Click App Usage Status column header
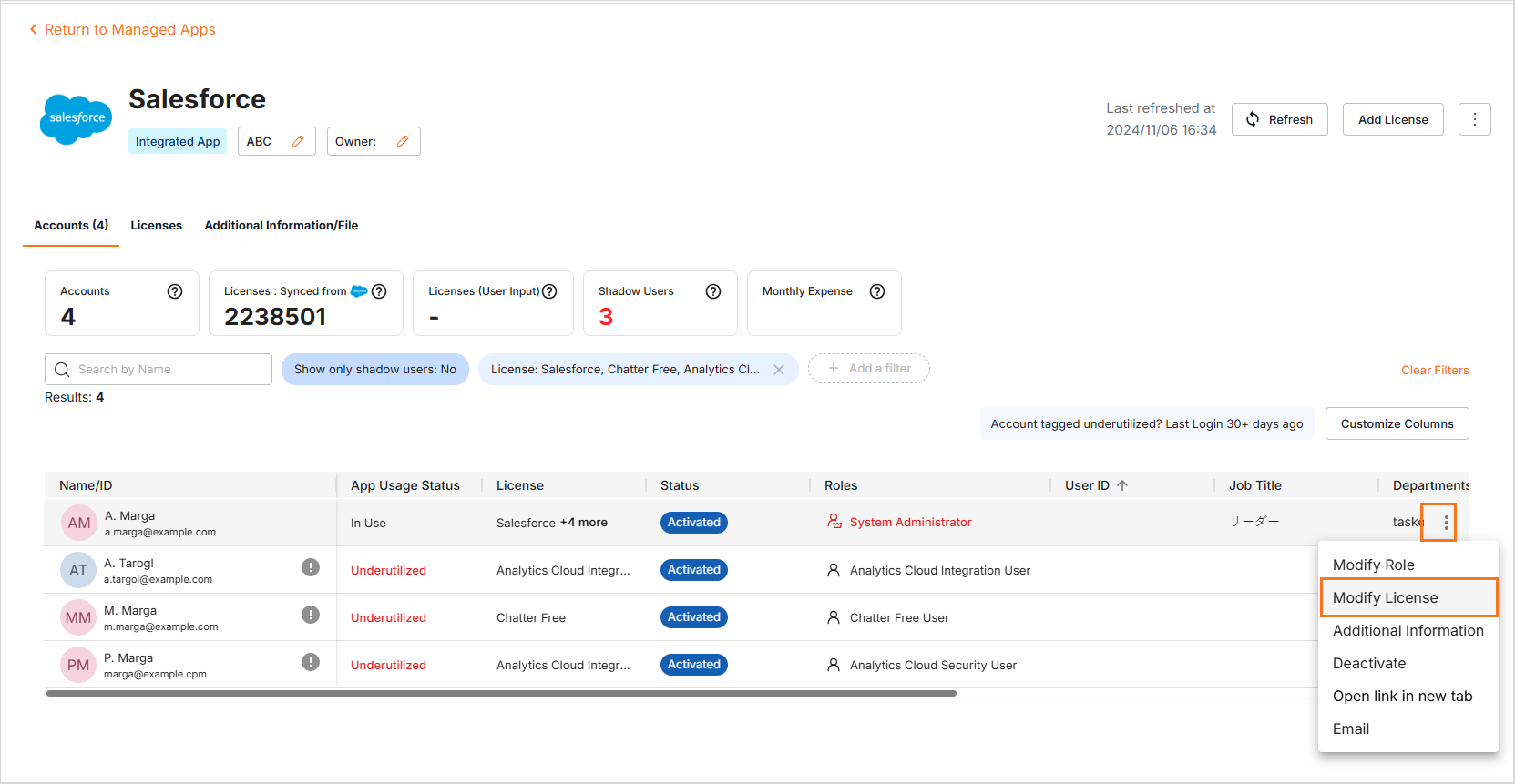 [405, 485]
